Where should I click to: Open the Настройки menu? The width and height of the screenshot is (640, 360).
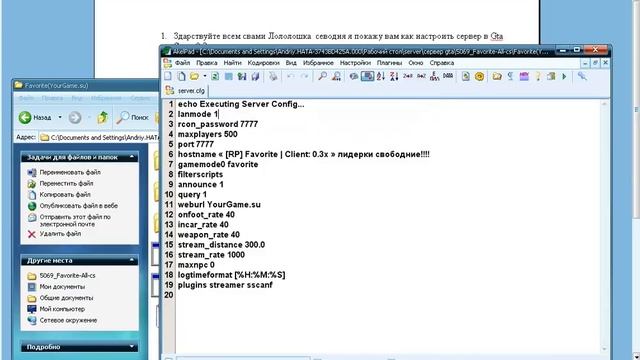[x=355, y=63]
